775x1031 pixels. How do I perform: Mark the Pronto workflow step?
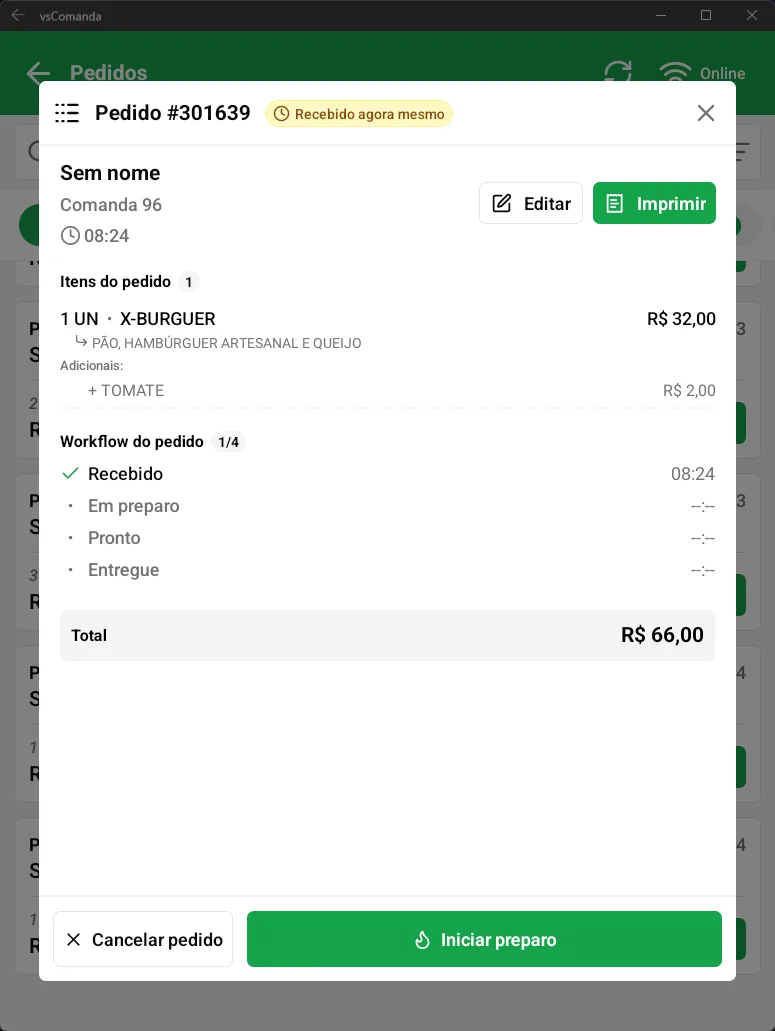click(113, 537)
